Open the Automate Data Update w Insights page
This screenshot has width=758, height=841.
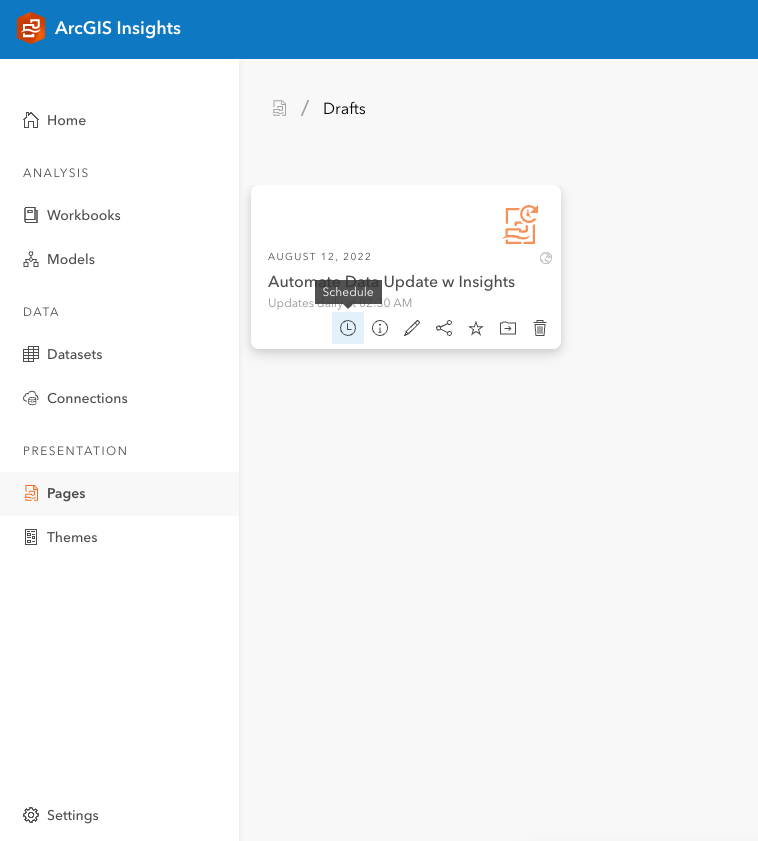[x=392, y=281]
